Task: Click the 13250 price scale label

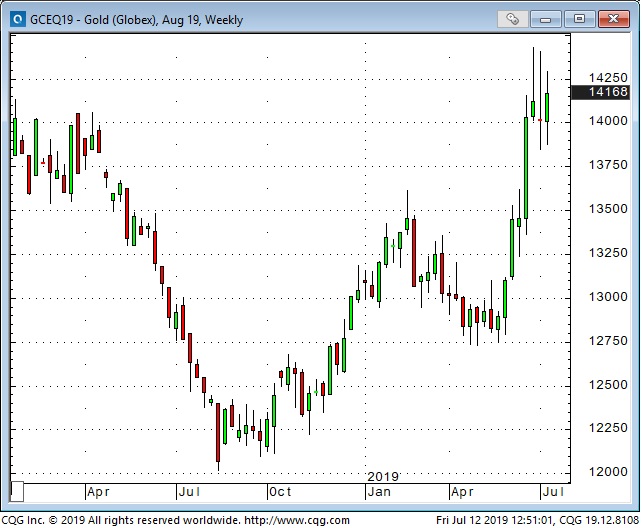Action: click(x=608, y=253)
